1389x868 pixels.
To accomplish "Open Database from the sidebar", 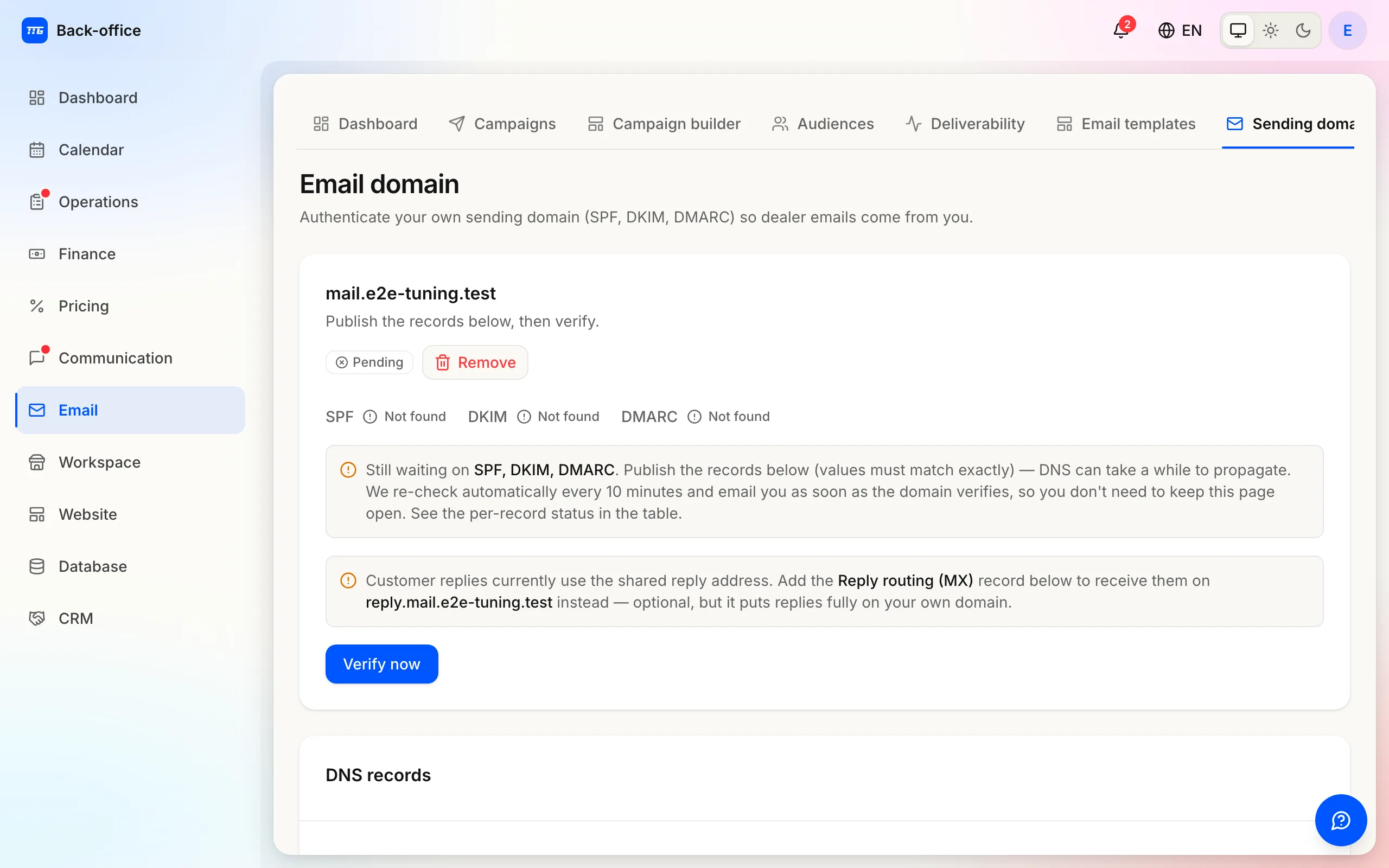I will coord(130,566).
